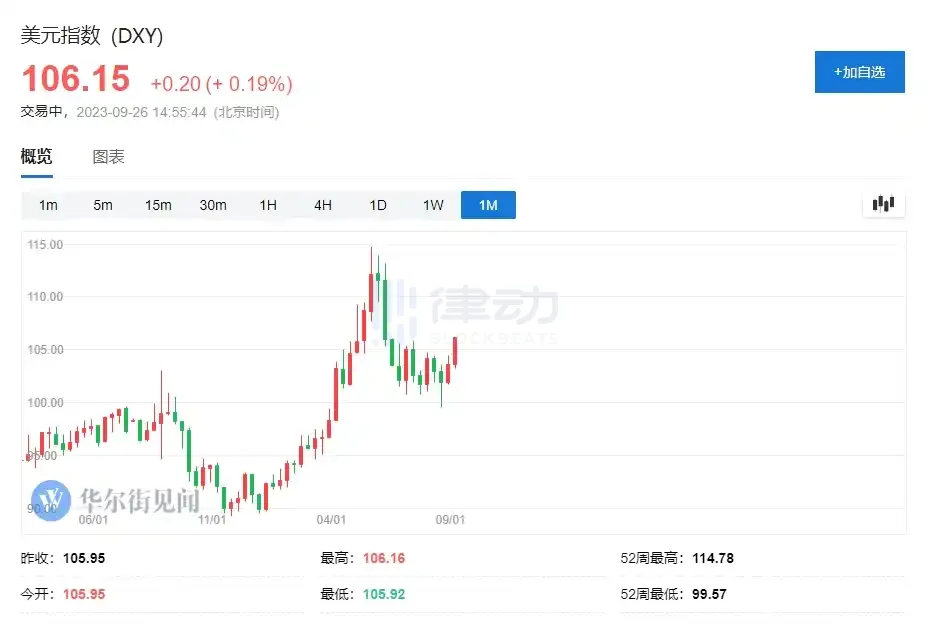
Task: Select the 15m timeframe
Action: [x=158, y=205]
